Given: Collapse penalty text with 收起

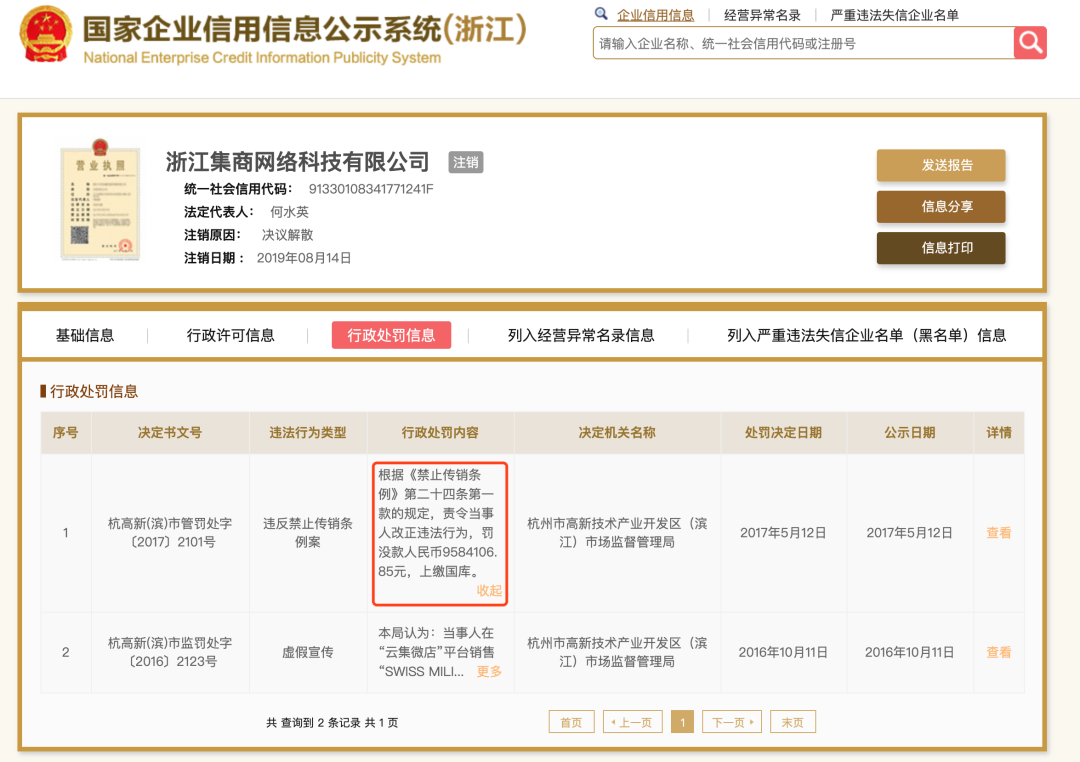Looking at the screenshot, I should coord(489,591).
